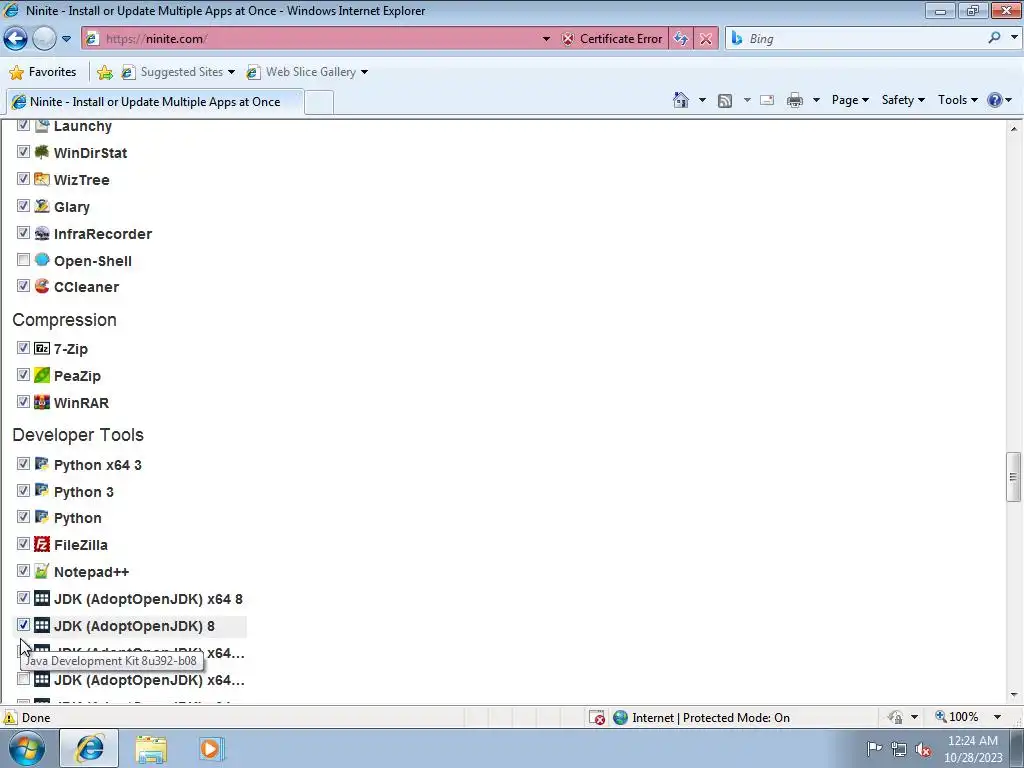Screen dimensions: 1024x768
Task: Click the RSS feeds icon
Action: (x=725, y=100)
